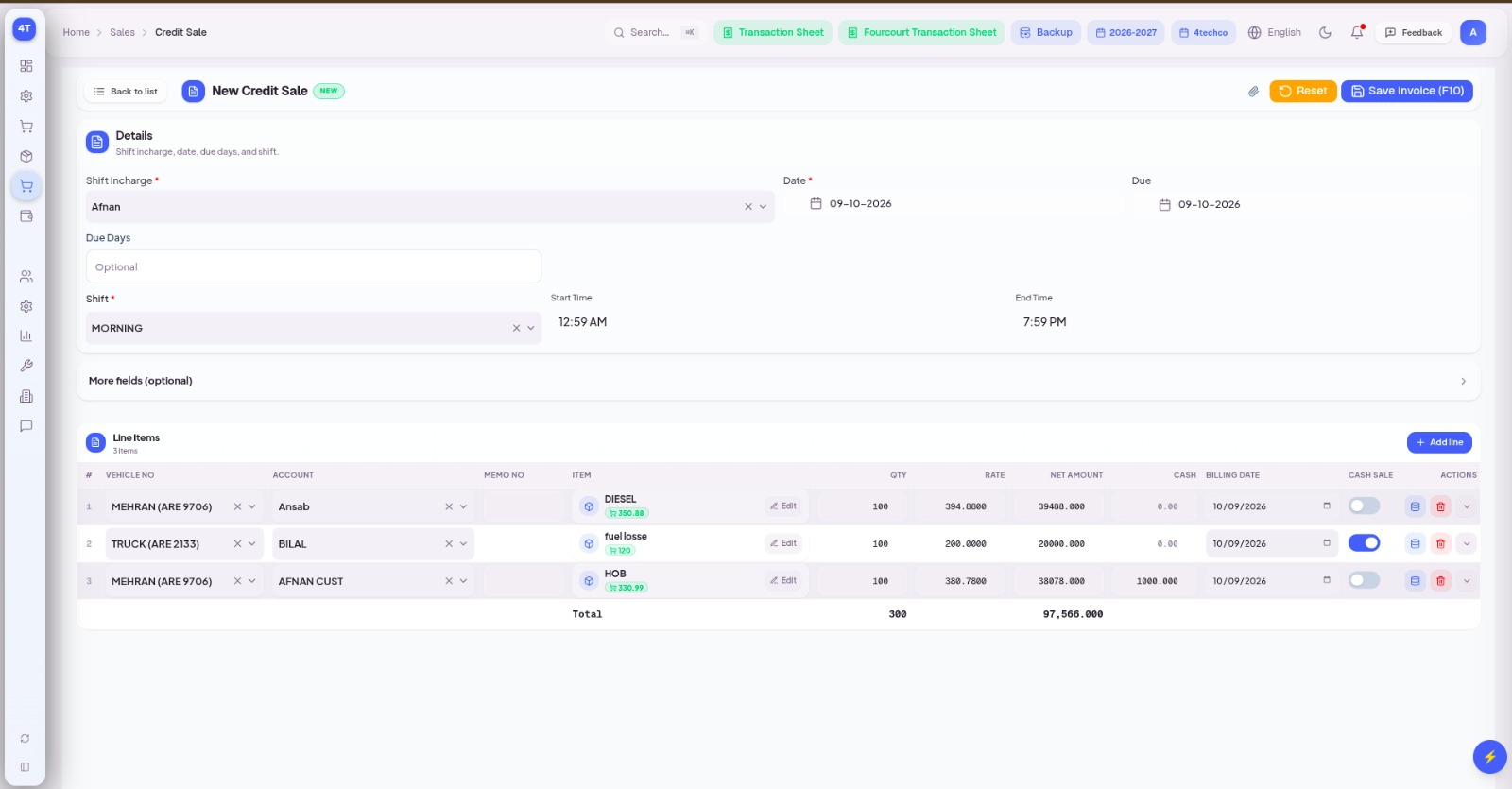Open the floating lightning quick-action button
Viewport: 1512px width, 789px height.
(1489, 757)
